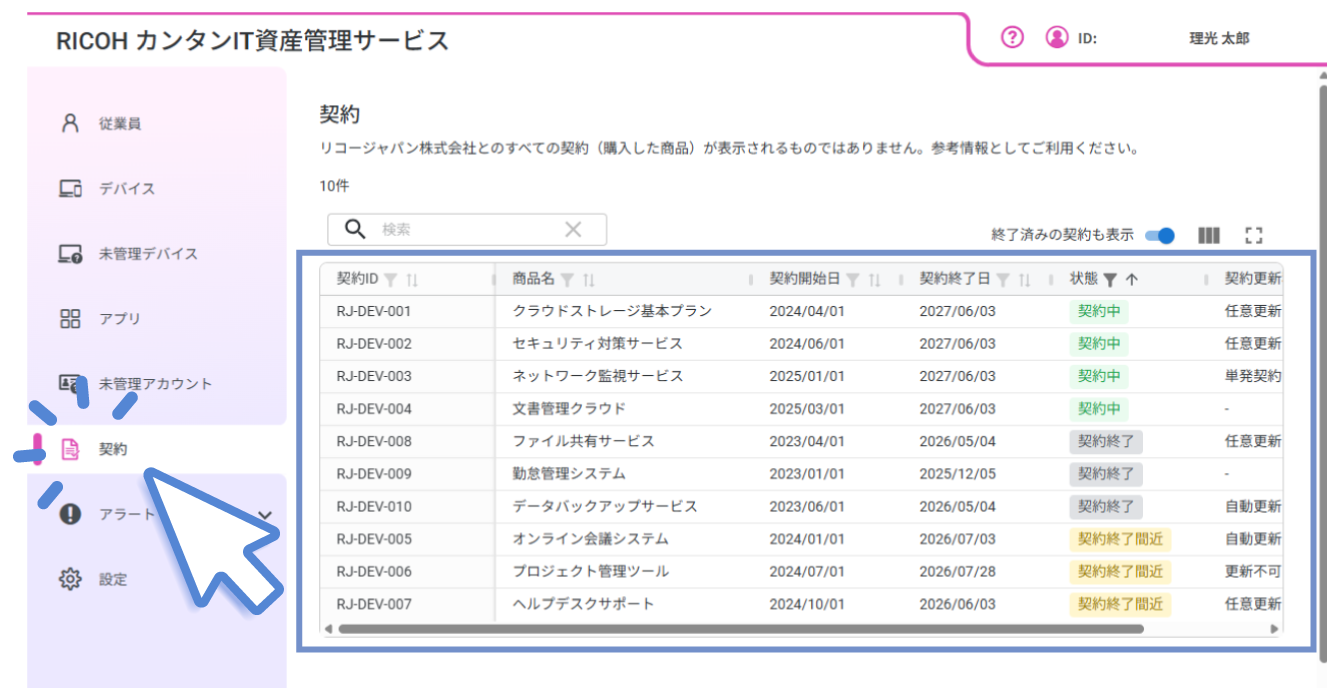Image resolution: width=1340 pixels, height=700 pixels.
Task: Click the 10件 record count
Action: click(x=334, y=186)
